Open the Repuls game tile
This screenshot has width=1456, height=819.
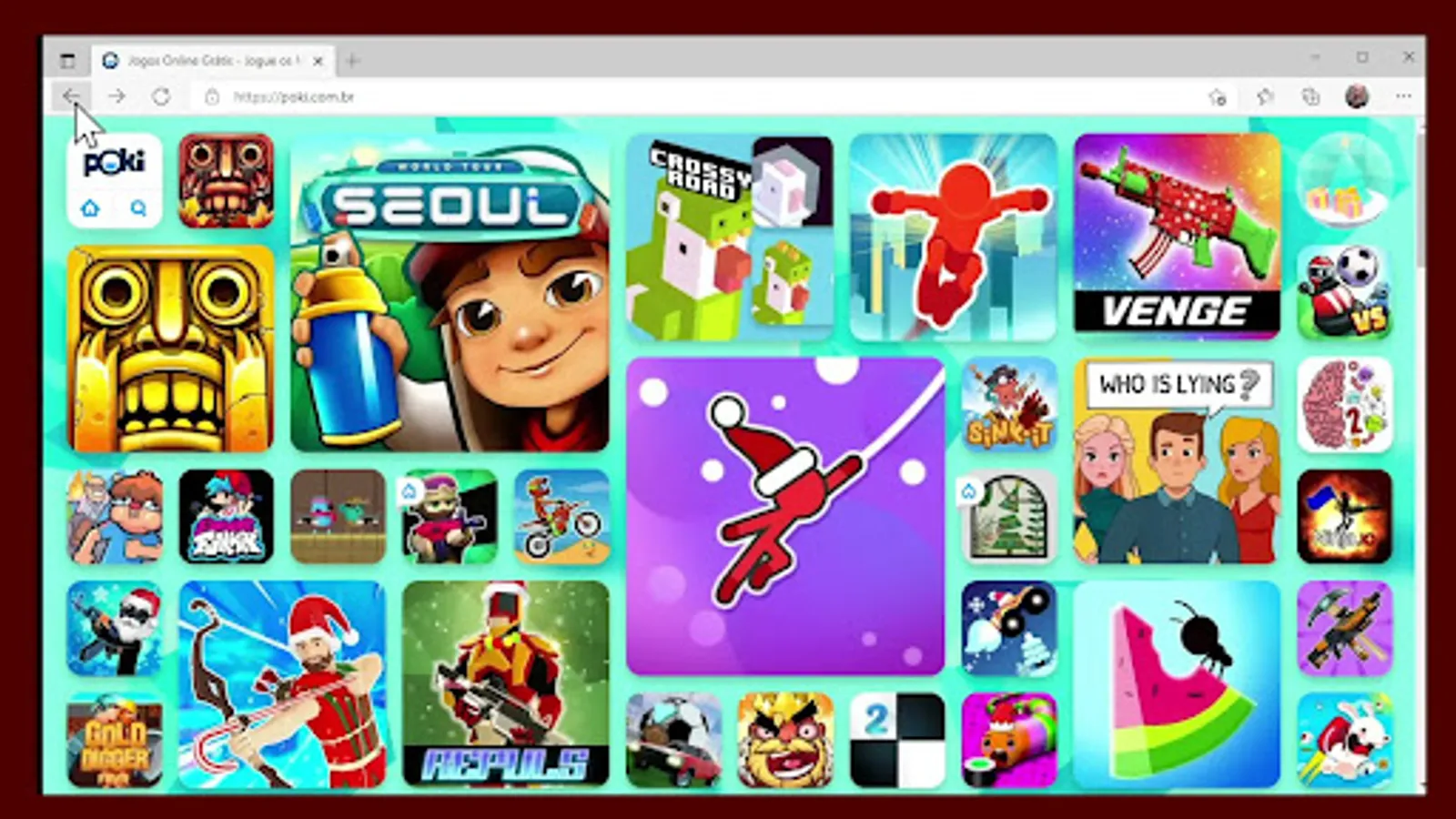[506, 684]
